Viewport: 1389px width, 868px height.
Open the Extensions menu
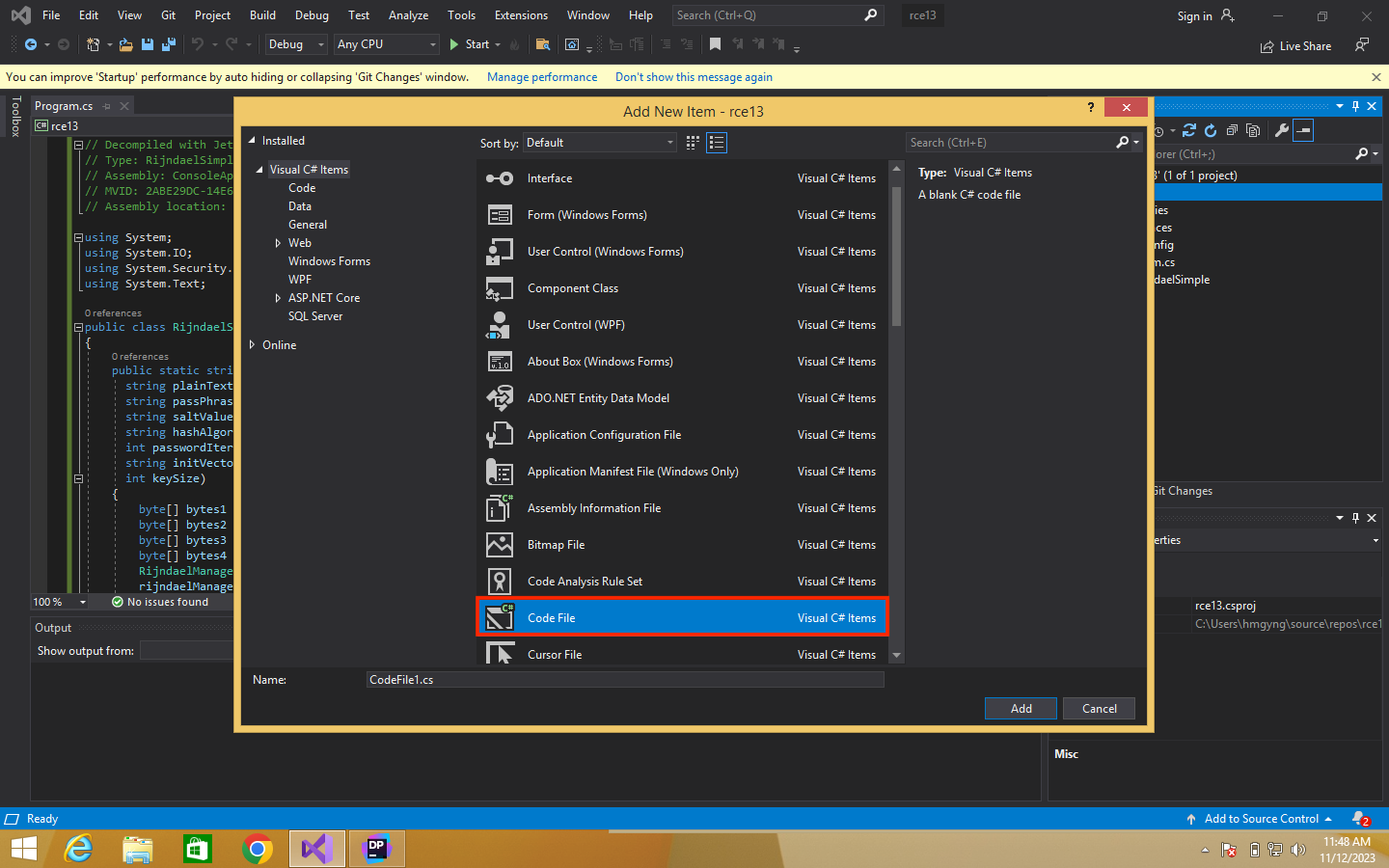pos(521,15)
